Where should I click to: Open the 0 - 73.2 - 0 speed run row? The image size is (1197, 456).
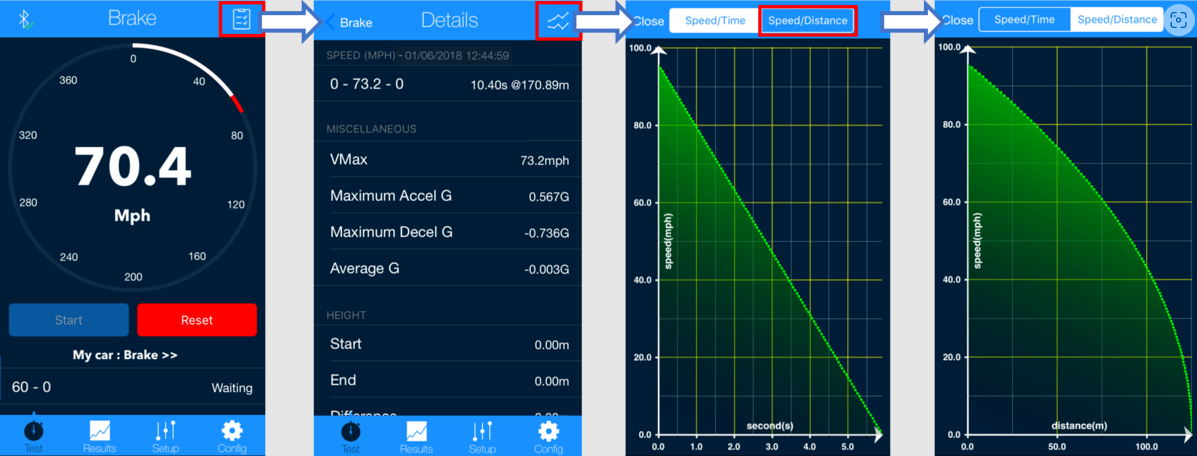tap(448, 84)
